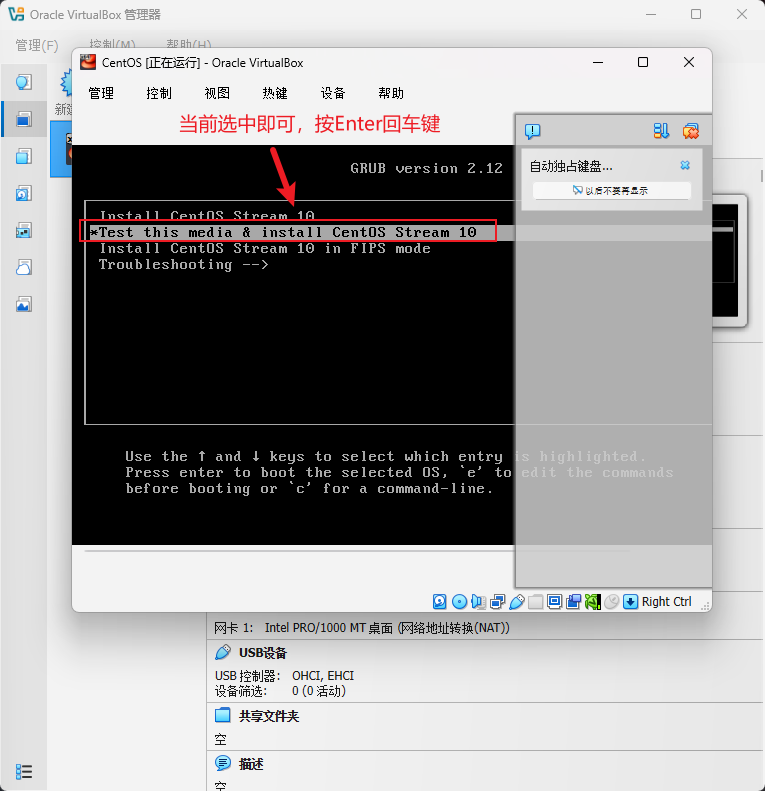The image size is (765, 791).
Task: Click the recording status icon
Action: pyautogui.click(x=574, y=601)
